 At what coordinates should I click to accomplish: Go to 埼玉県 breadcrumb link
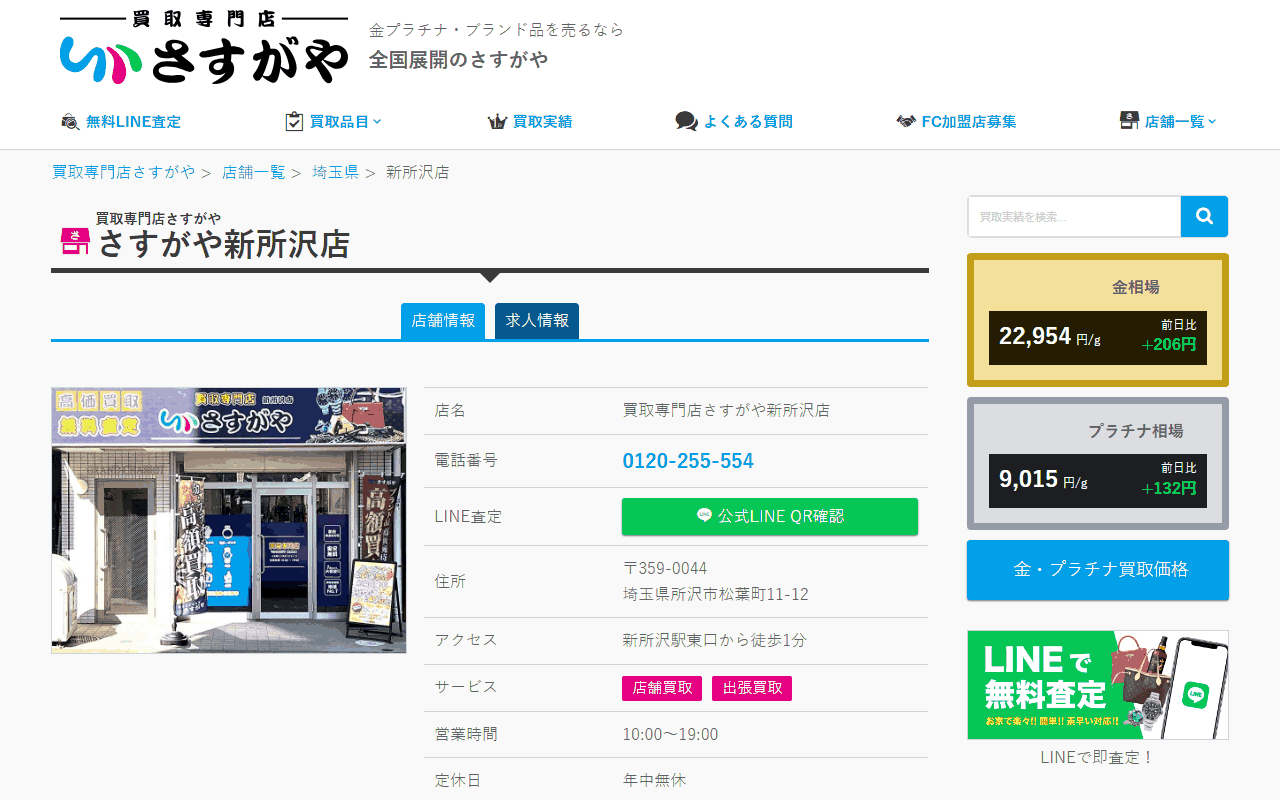pos(335,172)
